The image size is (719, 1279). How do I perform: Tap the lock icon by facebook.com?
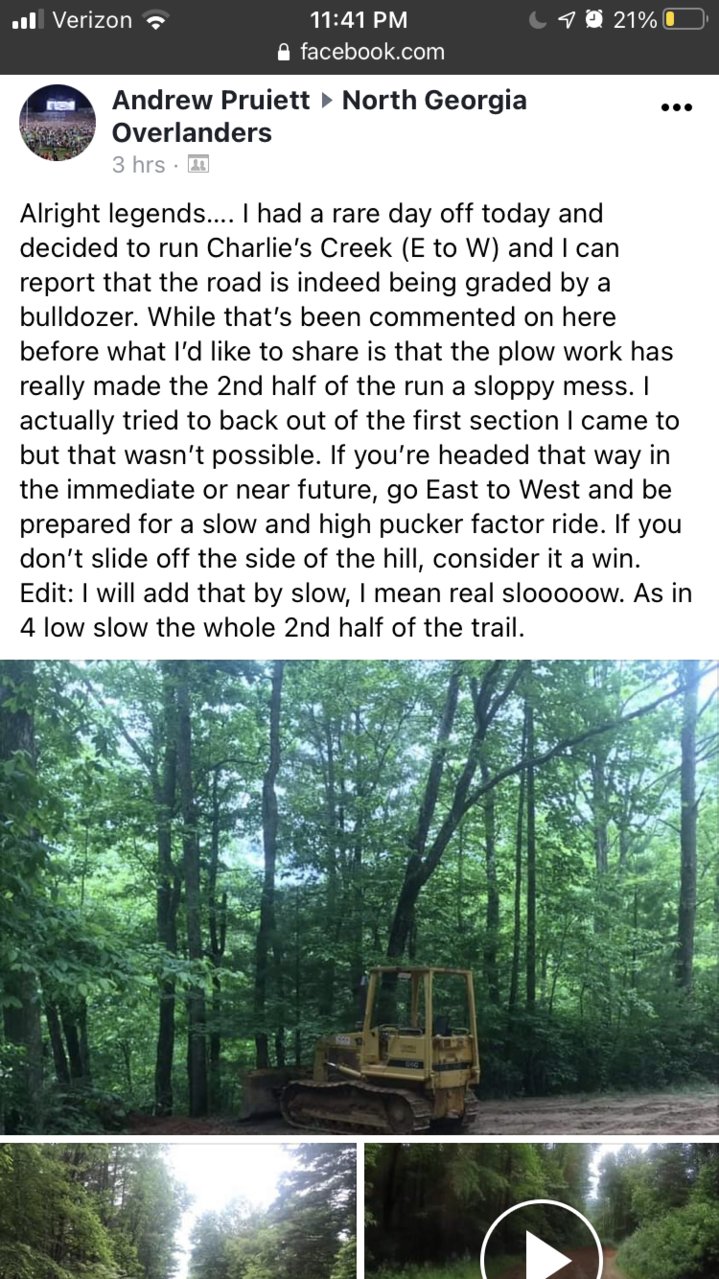(285, 52)
